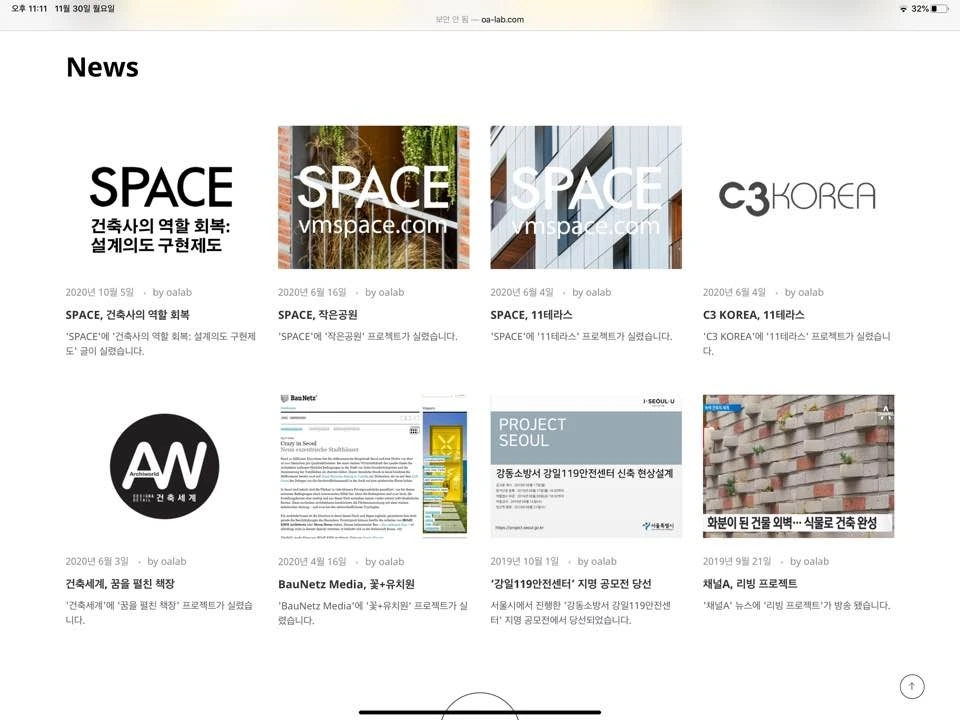Click excerpt 'SPACE'에 '작은공원' 프로젝트가 실렸습니다

click(367, 337)
